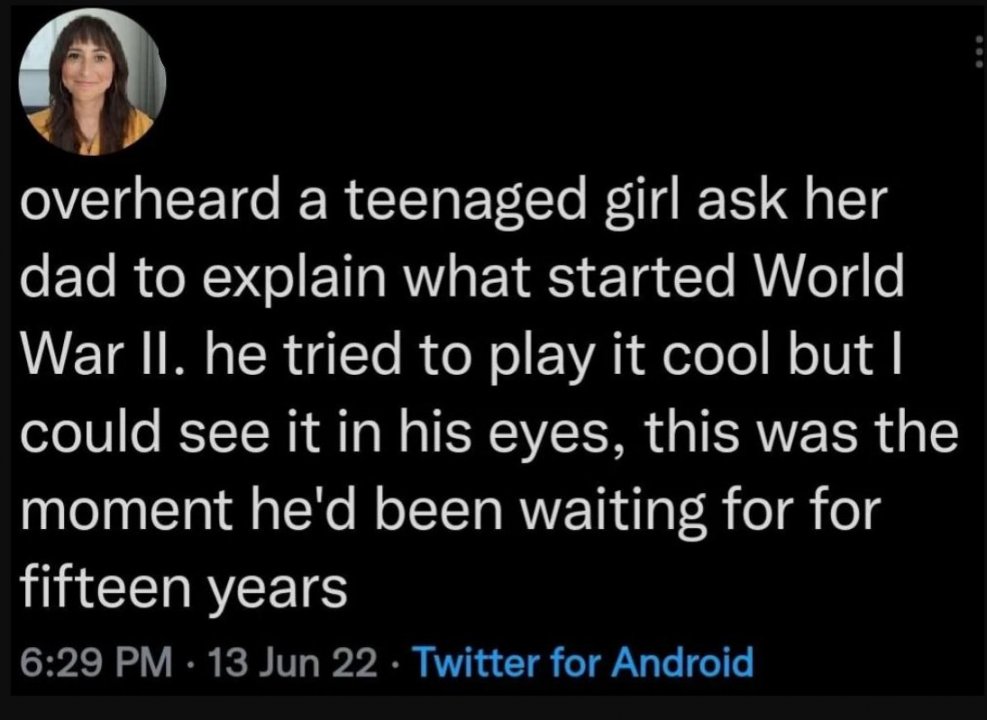Screen dimensions: 987x720
Task: Open the three-dot more options menu
Action: point(974,52)
